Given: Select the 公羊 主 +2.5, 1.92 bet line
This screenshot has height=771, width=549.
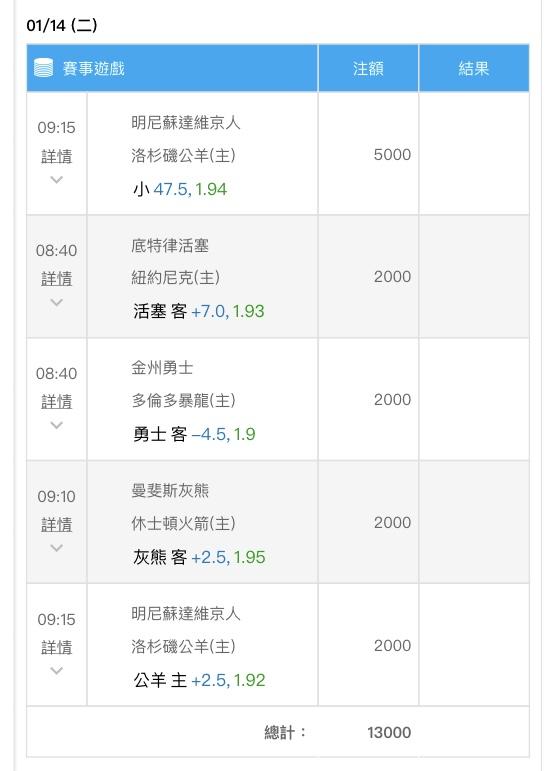Looking at the screenshot, I should coord(199,680).
